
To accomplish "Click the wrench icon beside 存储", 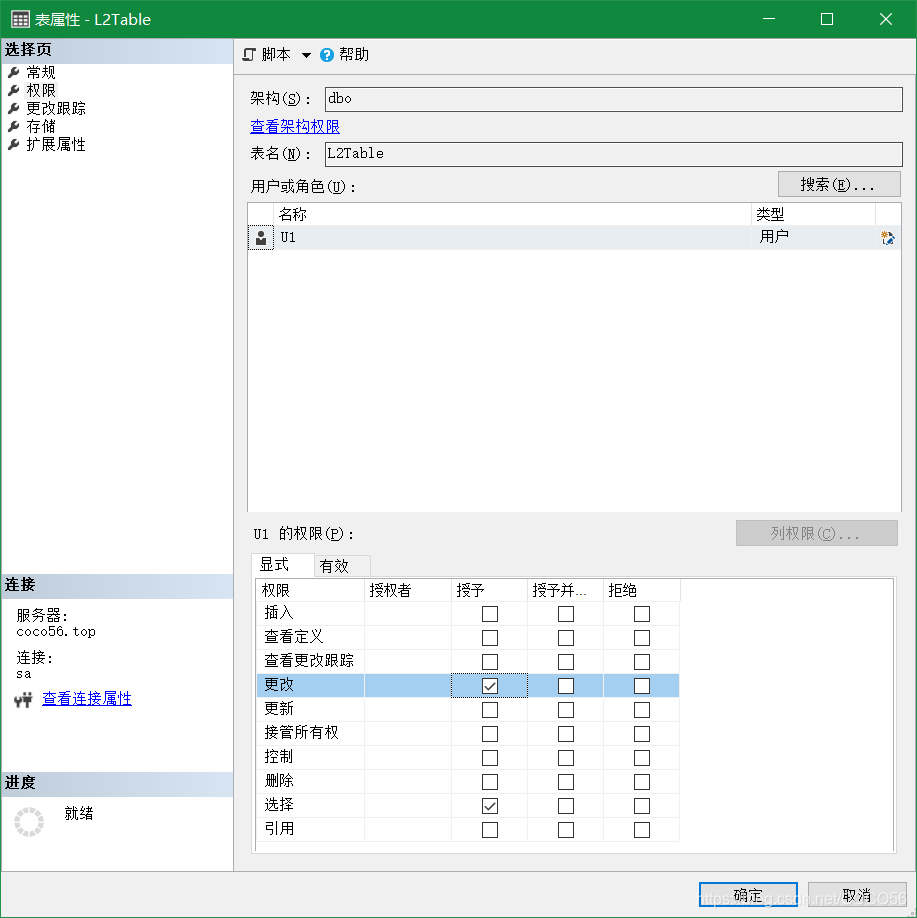I will [x=14, y=126].
